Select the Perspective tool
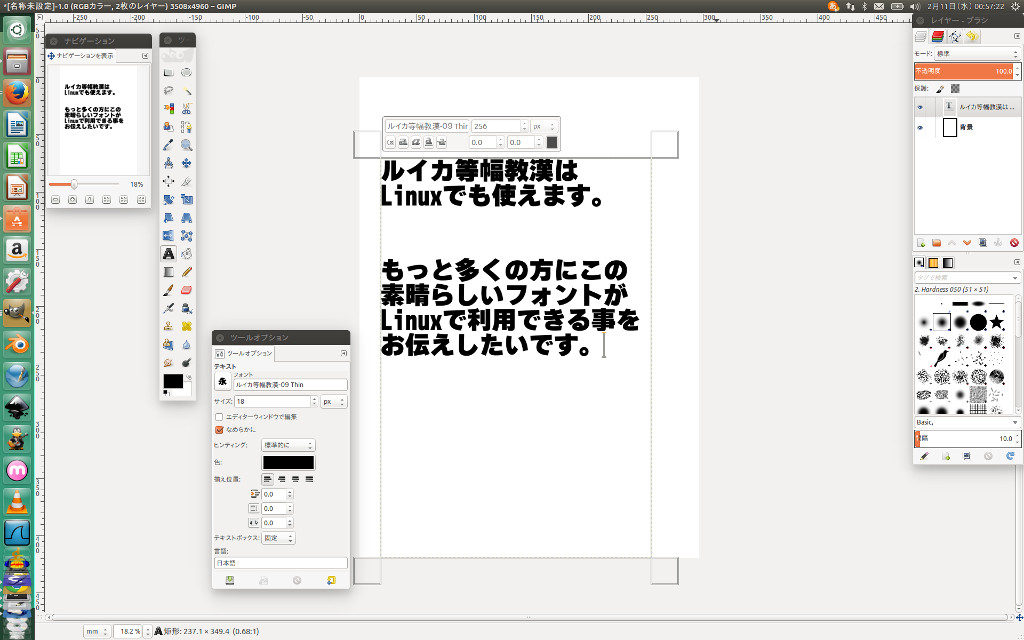 pos(187,217)
